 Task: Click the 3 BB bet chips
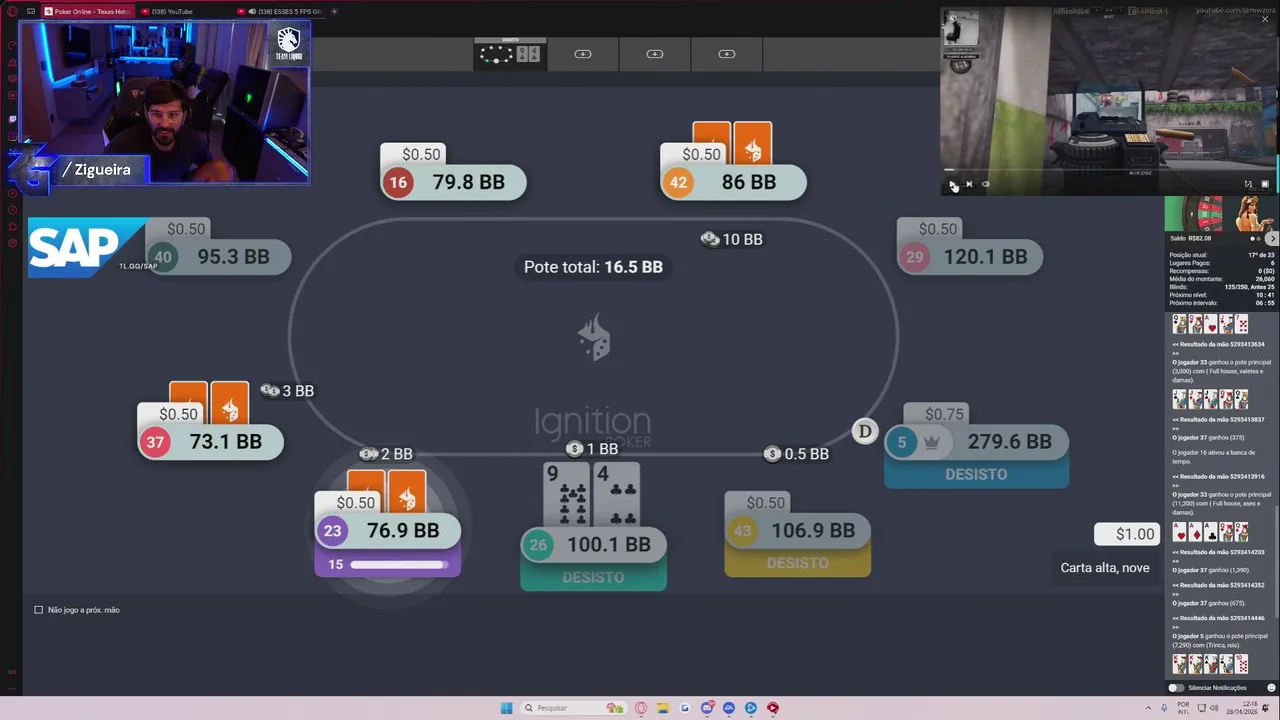(288, 391)
